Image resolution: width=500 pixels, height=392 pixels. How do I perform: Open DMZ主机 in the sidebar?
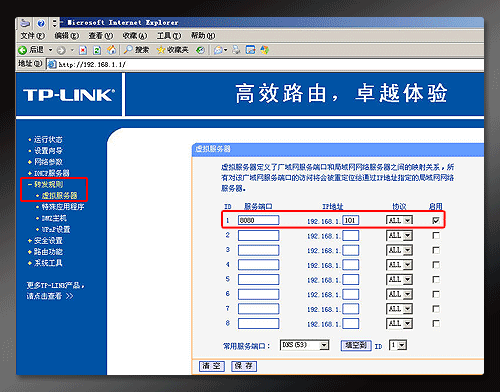(x=54, y=218)
